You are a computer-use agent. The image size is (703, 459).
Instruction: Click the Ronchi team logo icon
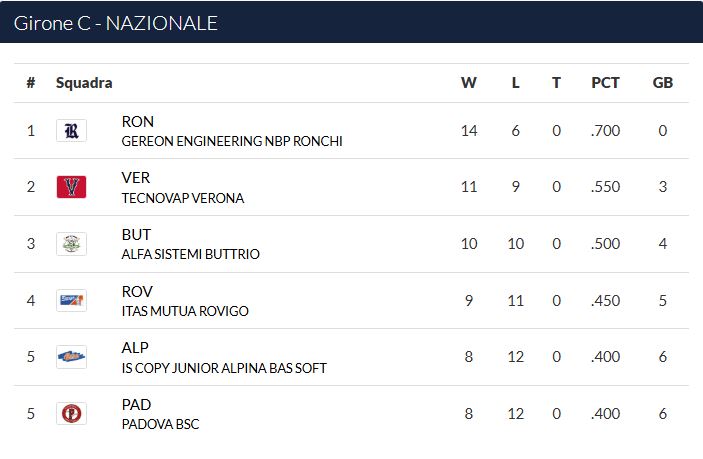tap(71, 130)
